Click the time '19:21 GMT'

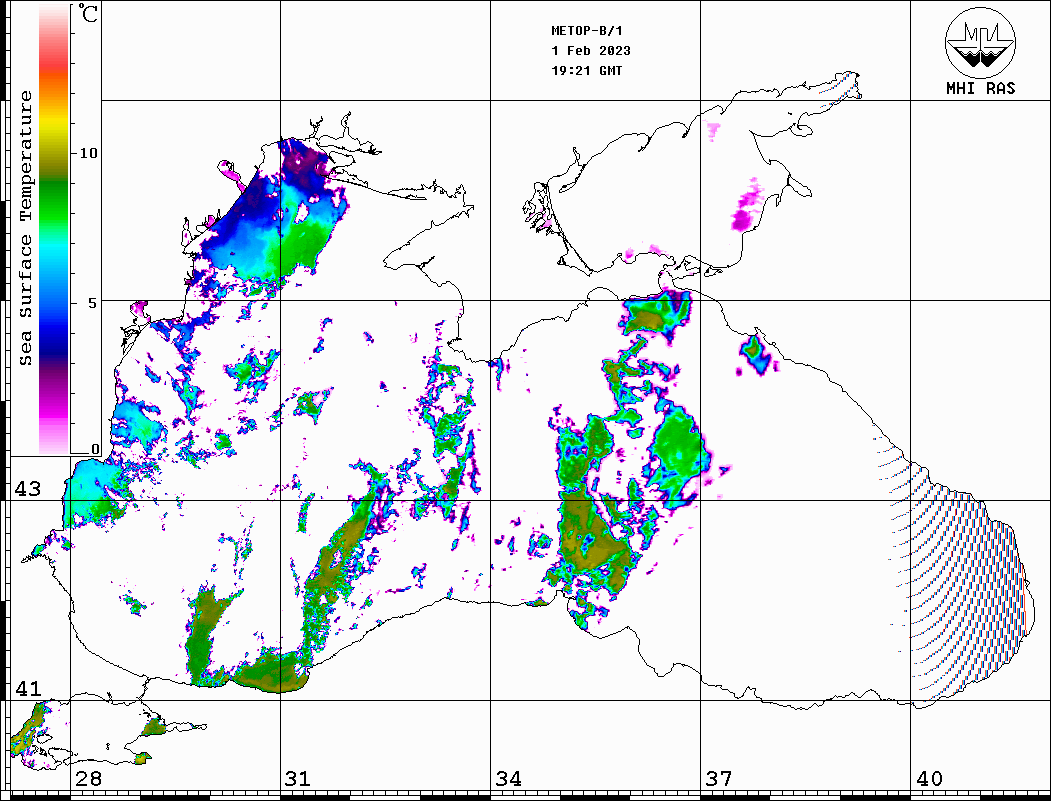[586, 70]
